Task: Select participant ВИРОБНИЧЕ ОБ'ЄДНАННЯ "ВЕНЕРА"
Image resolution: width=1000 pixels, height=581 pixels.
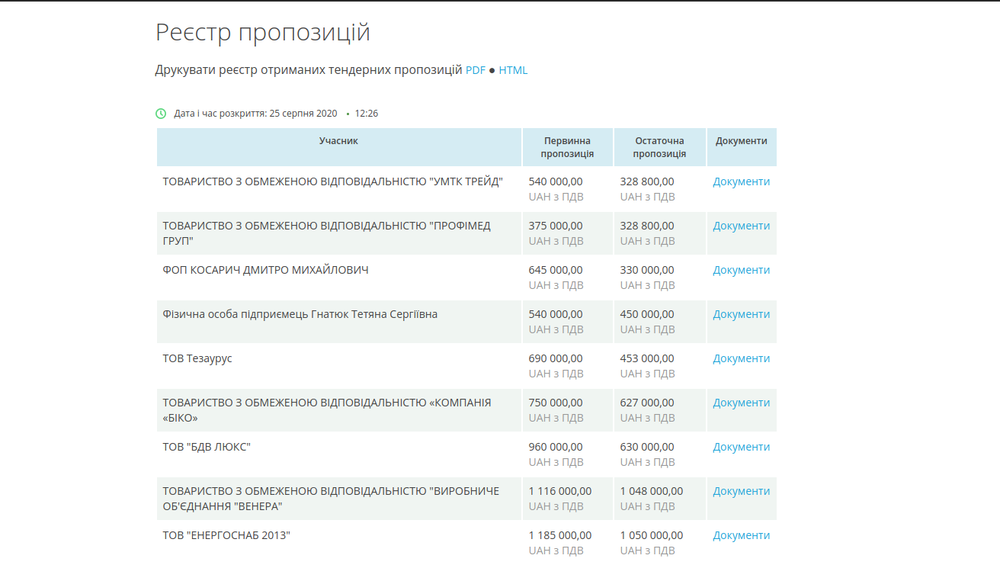Action: [x=331, y=499]
